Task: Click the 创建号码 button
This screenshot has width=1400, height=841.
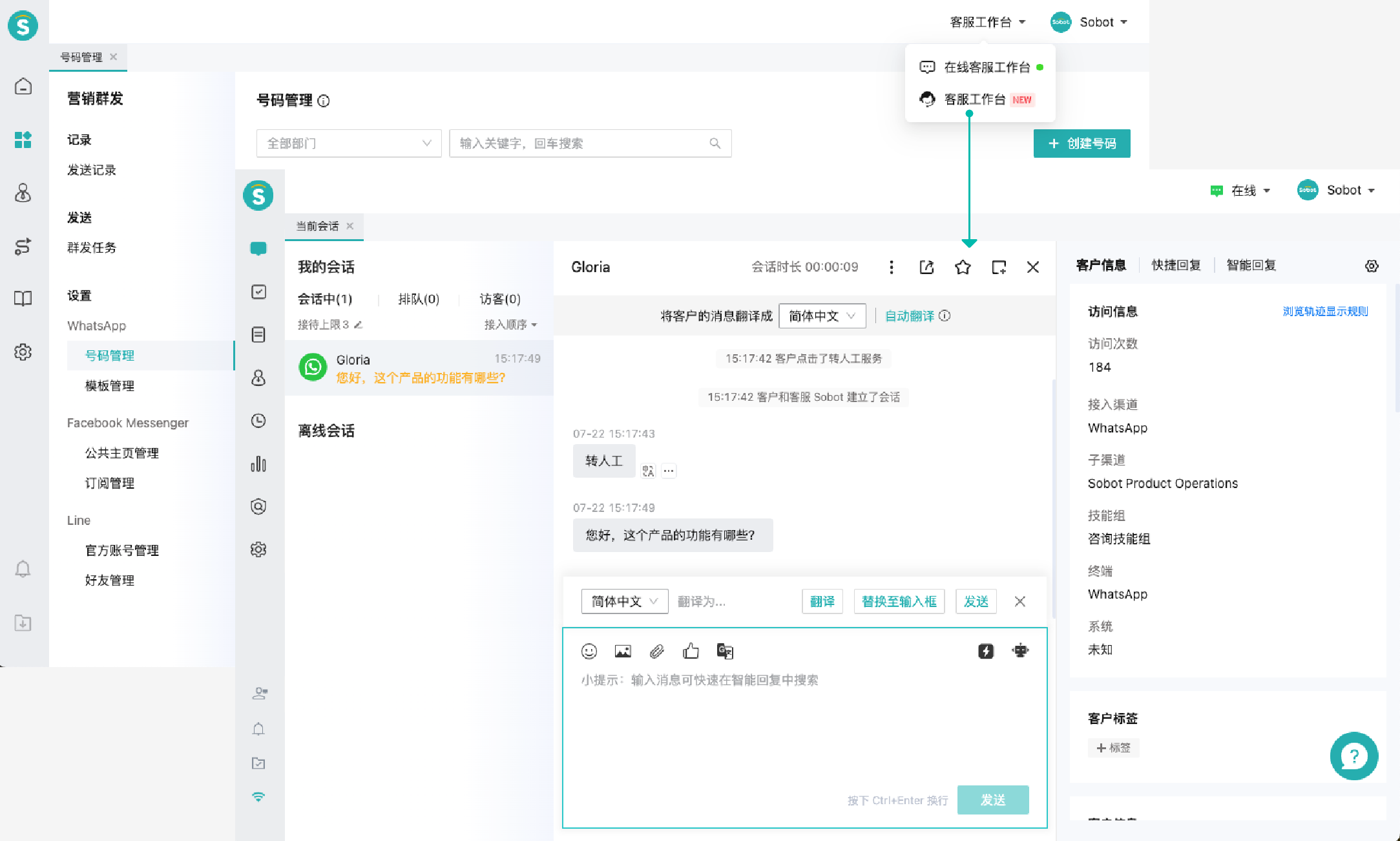Action: click(x=1081, y=144)
